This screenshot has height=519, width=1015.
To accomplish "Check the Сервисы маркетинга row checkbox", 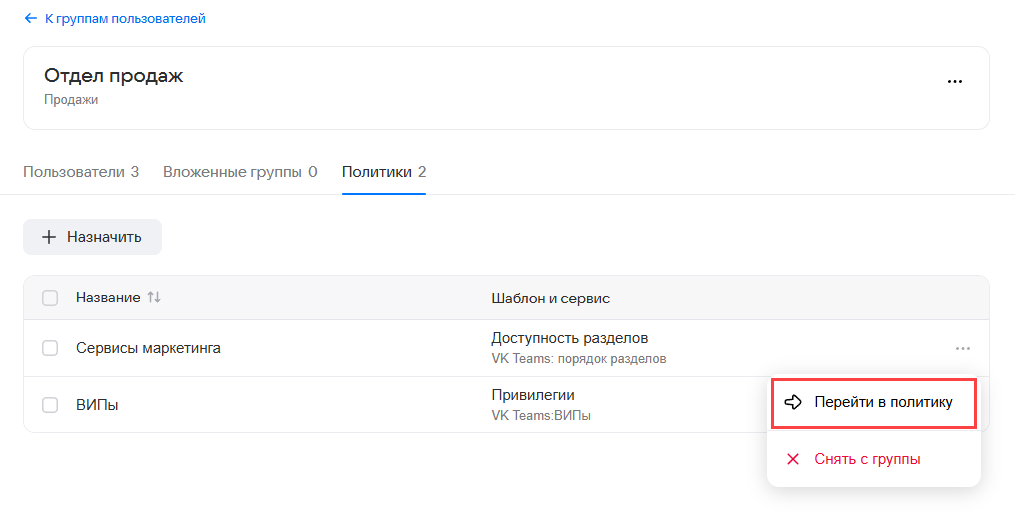I will click(50, 348).
